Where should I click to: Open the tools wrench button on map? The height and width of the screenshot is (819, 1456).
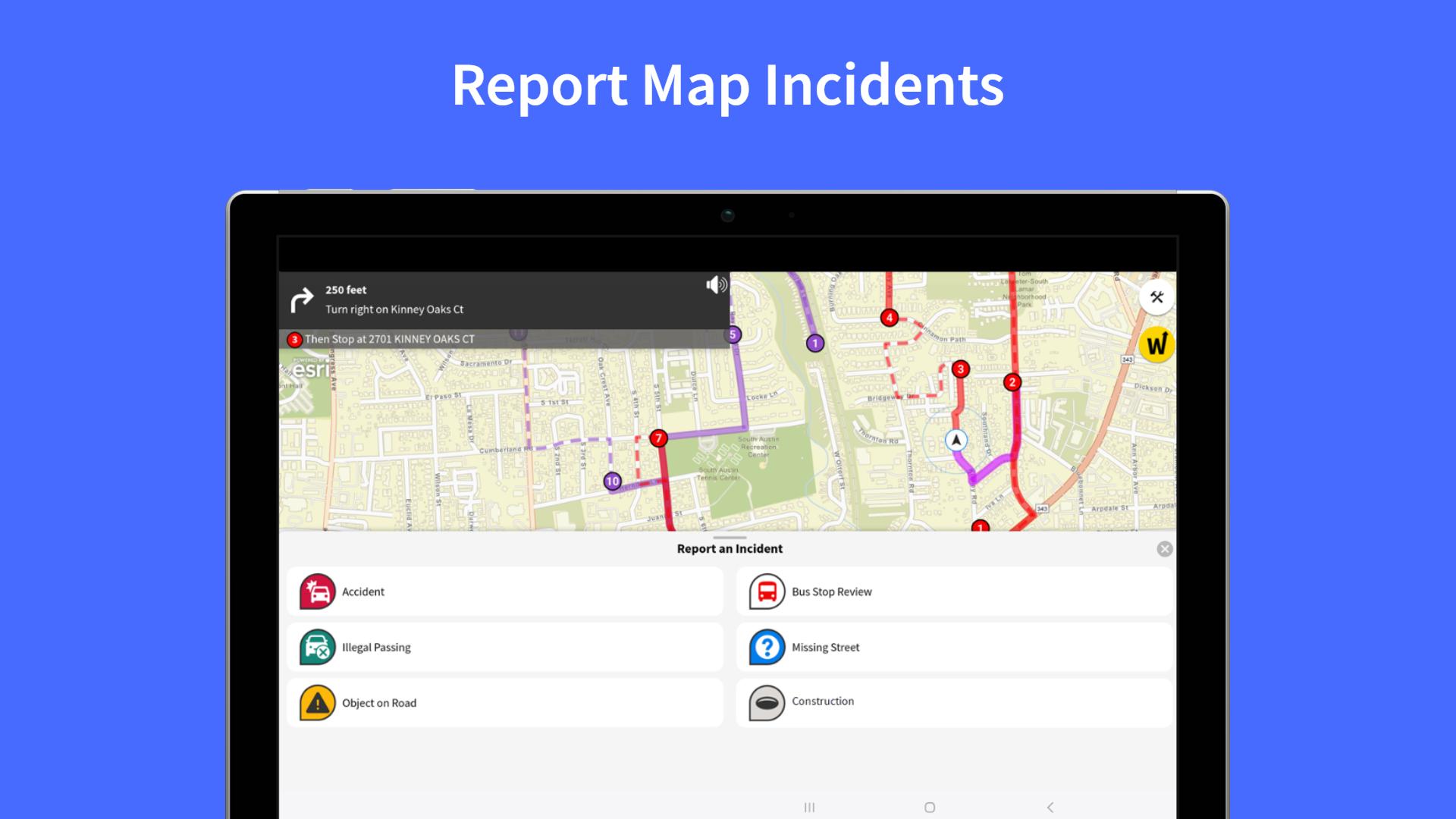click(x=1156, y=297)
